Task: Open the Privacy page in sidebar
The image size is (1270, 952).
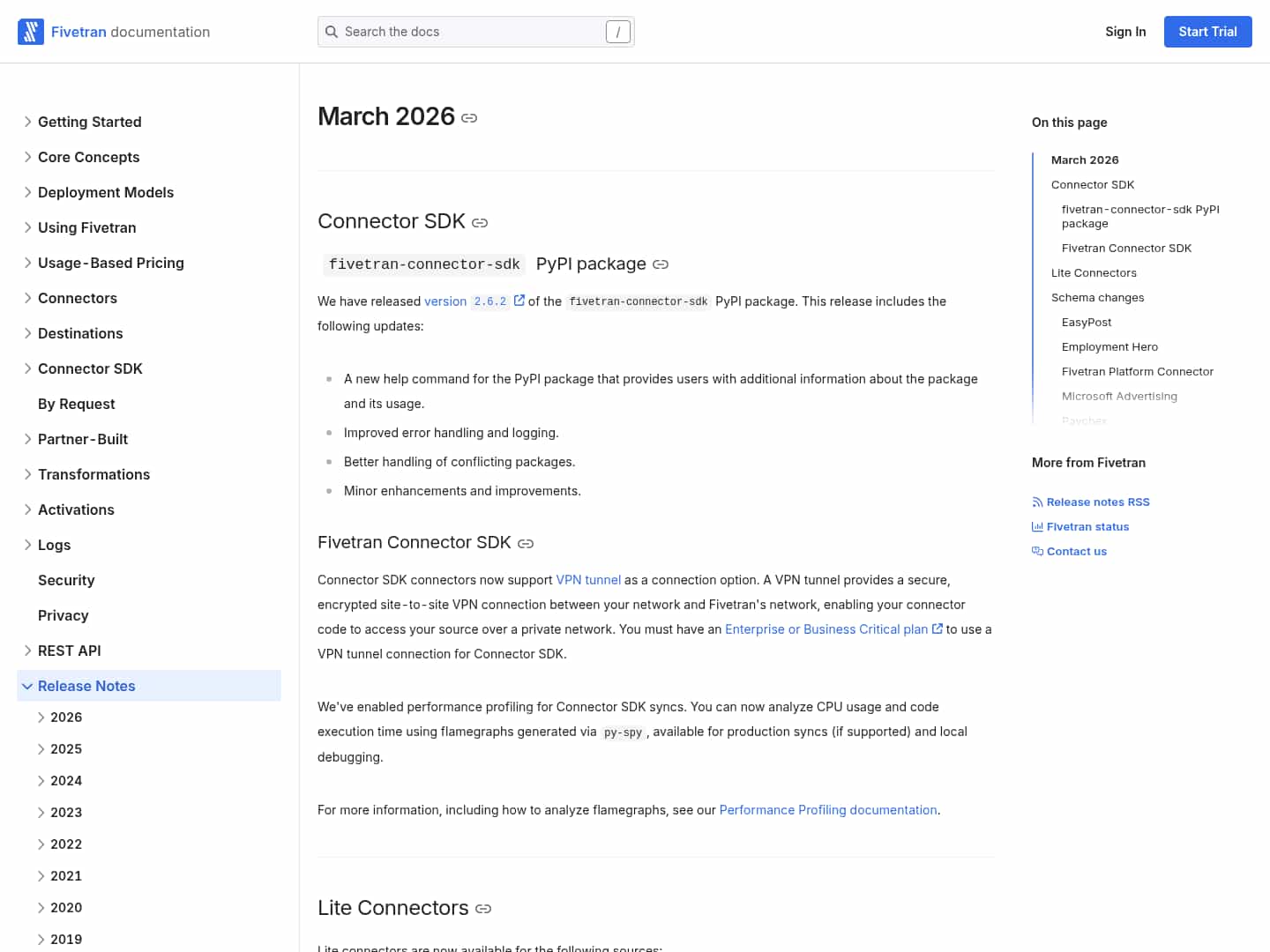Action: tap(63, 615)
